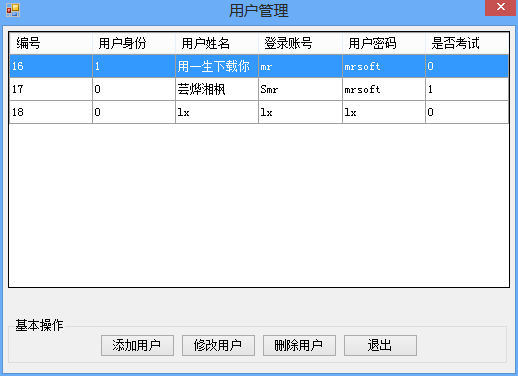
Task: Click the 修改用户 button
Action: click(x=218, y=345)
